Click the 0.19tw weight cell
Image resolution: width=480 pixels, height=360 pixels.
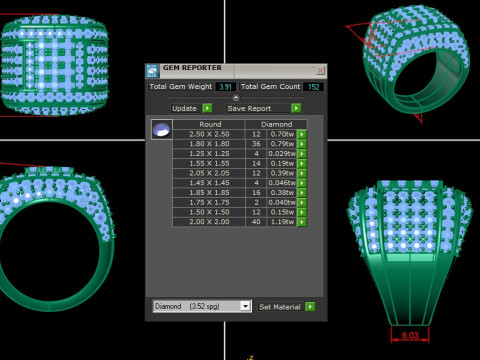coord(282,163)
